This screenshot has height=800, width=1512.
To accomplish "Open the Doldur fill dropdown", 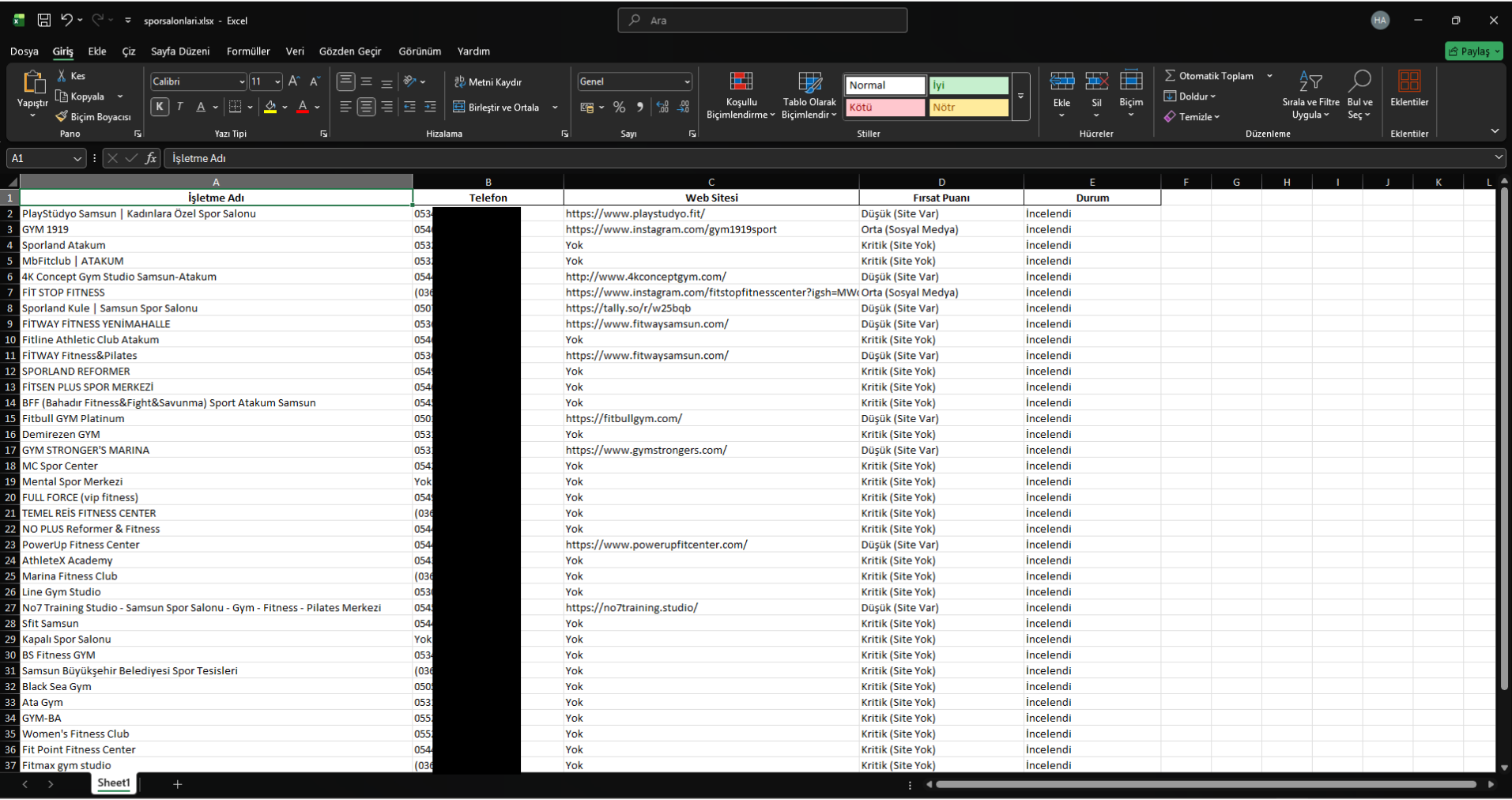I will click(1190, 96).
